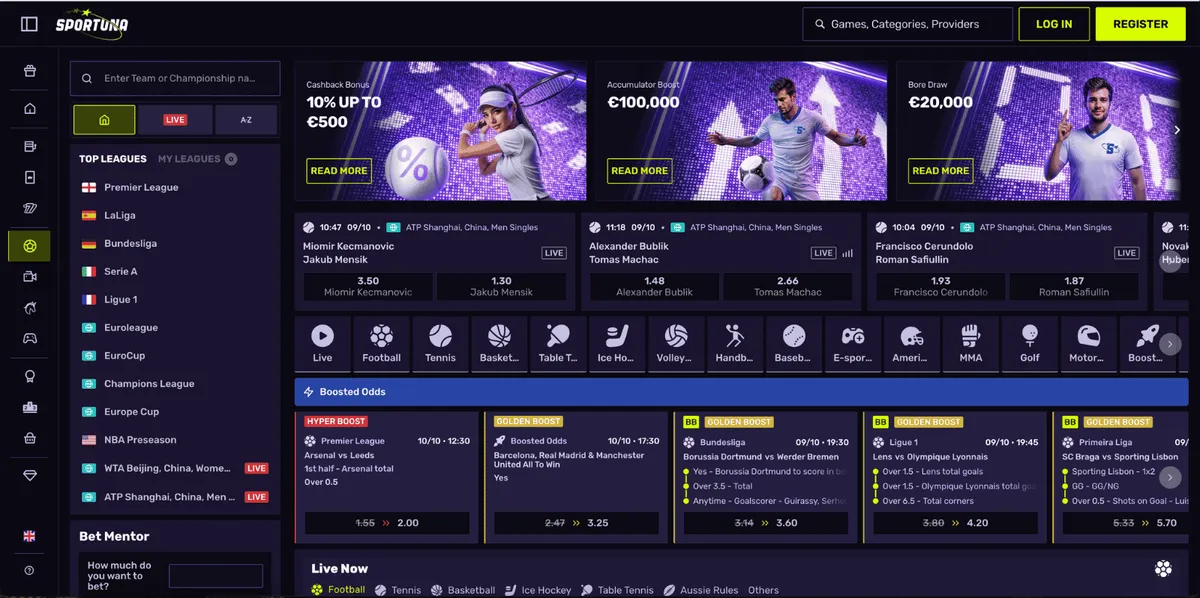The width and height of the screenshot is (1200, 598).
Task: Reveal more sports with the right arrow
Action: [1170, 344]
